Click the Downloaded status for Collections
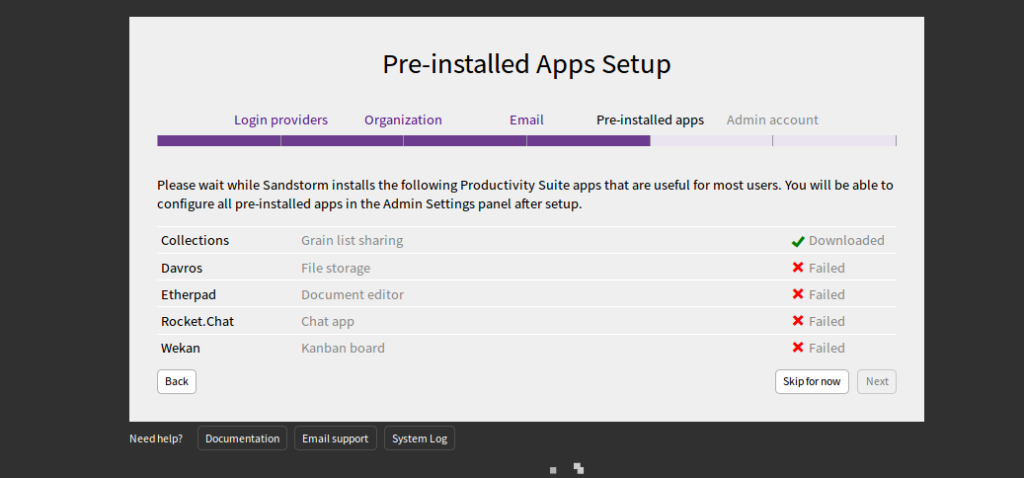The image size is (1024, 478). (x=846, y=240)
